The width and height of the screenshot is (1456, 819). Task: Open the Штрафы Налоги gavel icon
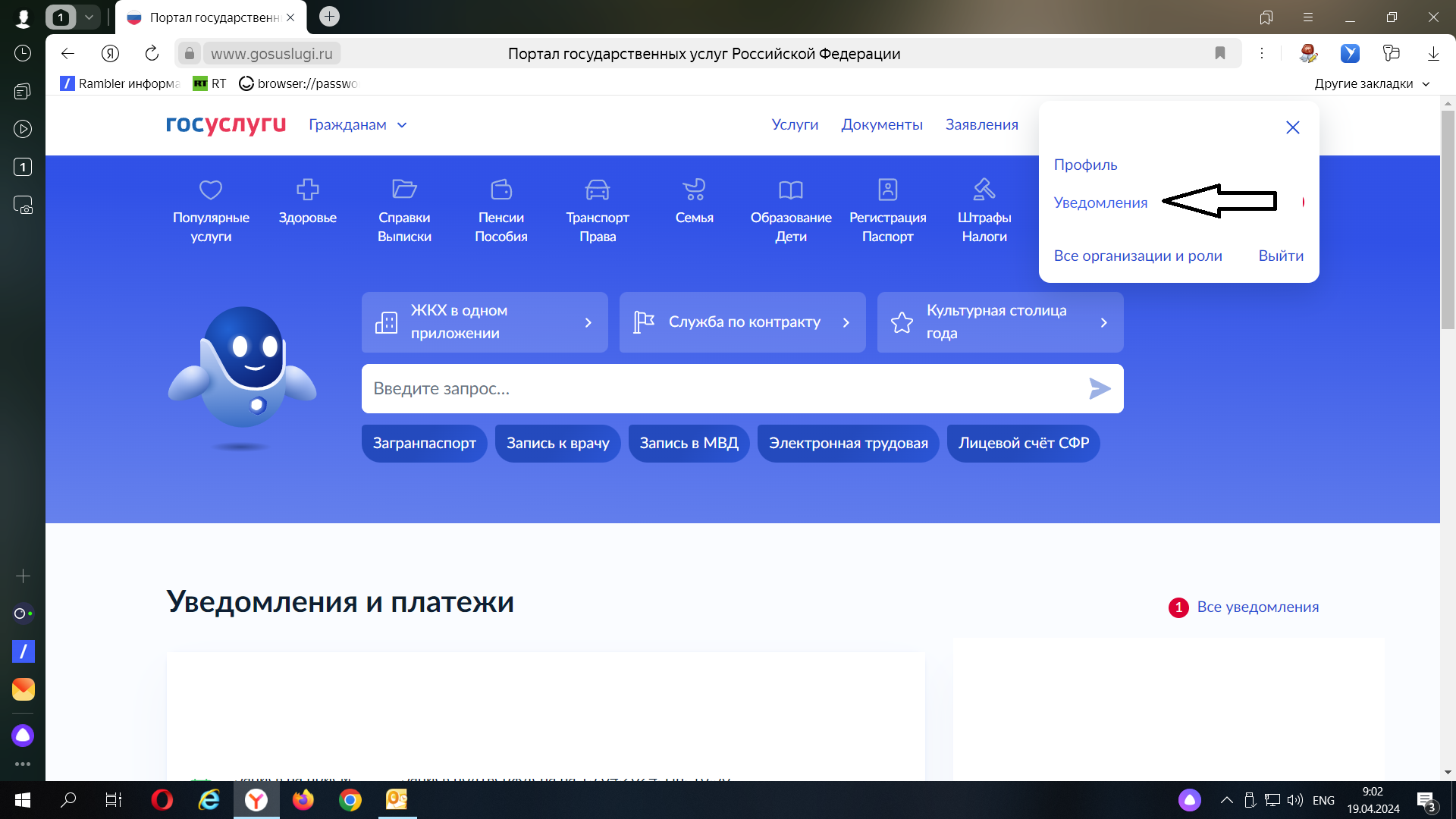(984, 190)
